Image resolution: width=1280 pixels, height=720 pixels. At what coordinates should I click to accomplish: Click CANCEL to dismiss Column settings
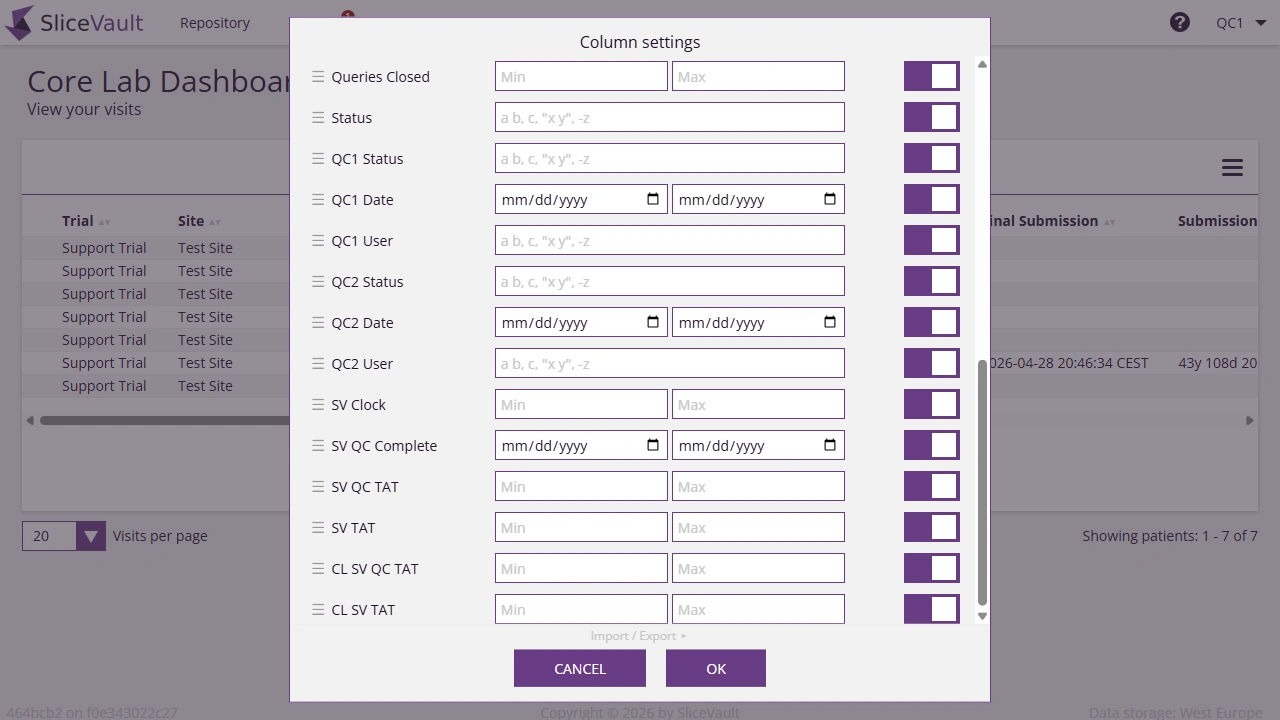pyautogui.click(x=580, y=668)
